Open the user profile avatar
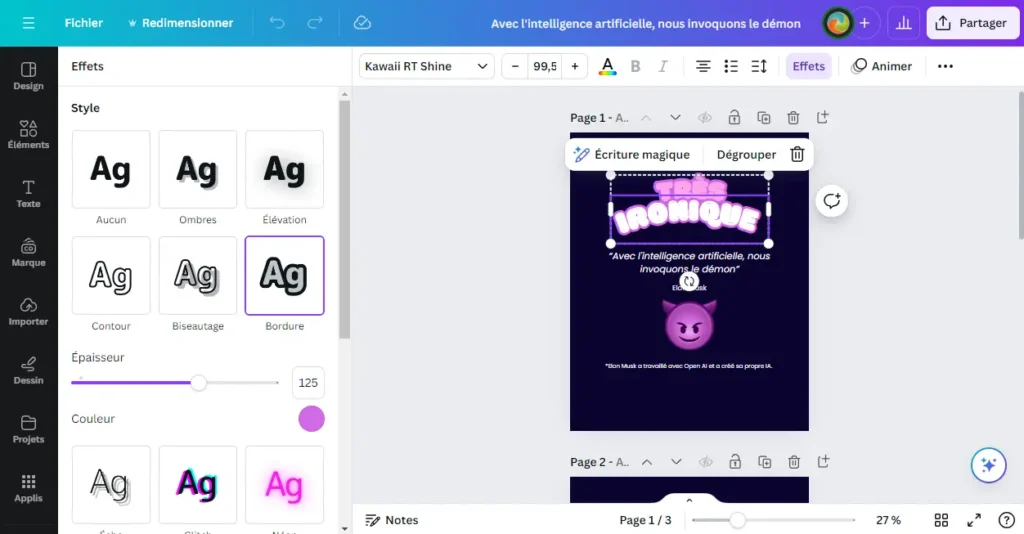Screen dimensions: 1024x534 click(838, 23)
